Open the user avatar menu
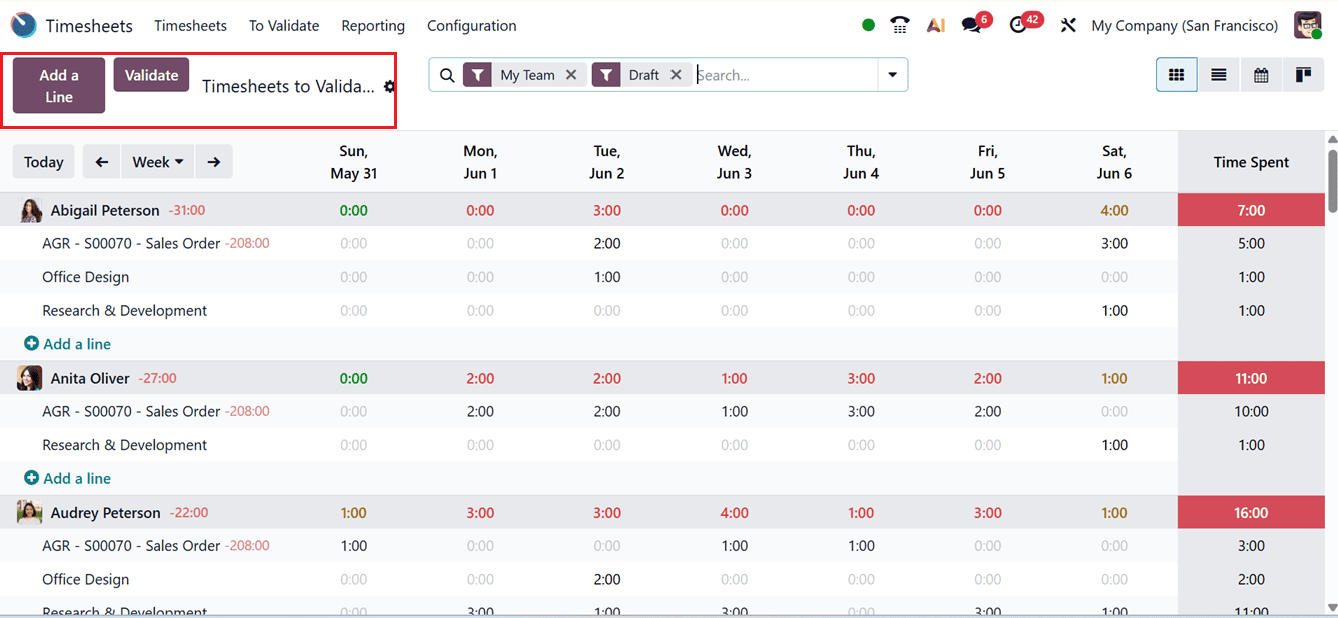This screenshot has width=1338, height=618. [1308, 25]
